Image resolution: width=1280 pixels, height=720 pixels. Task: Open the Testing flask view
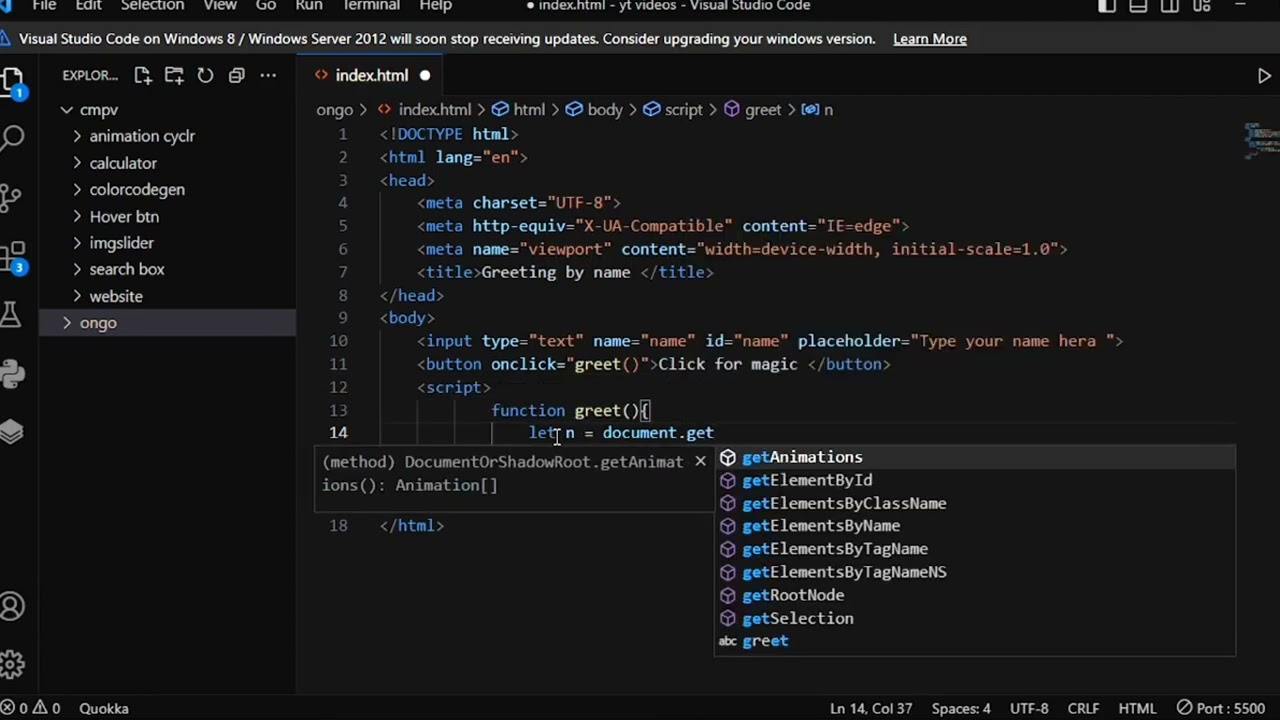(x=11, y=315)
